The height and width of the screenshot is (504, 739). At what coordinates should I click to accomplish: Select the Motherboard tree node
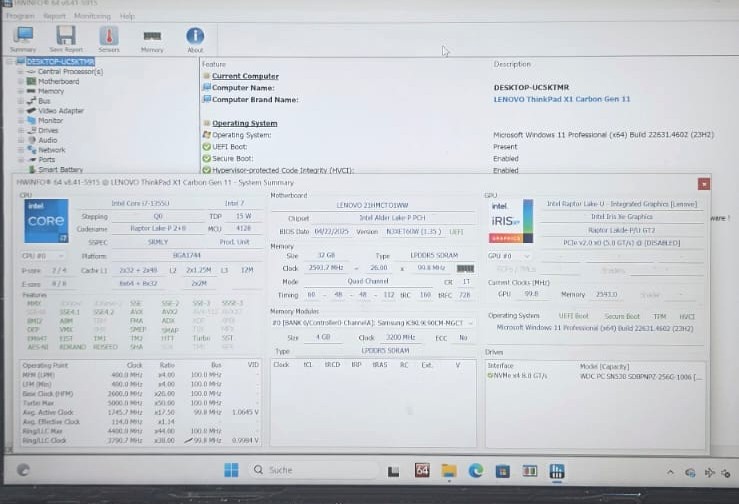pyautogui.click(x=58, y=82)
